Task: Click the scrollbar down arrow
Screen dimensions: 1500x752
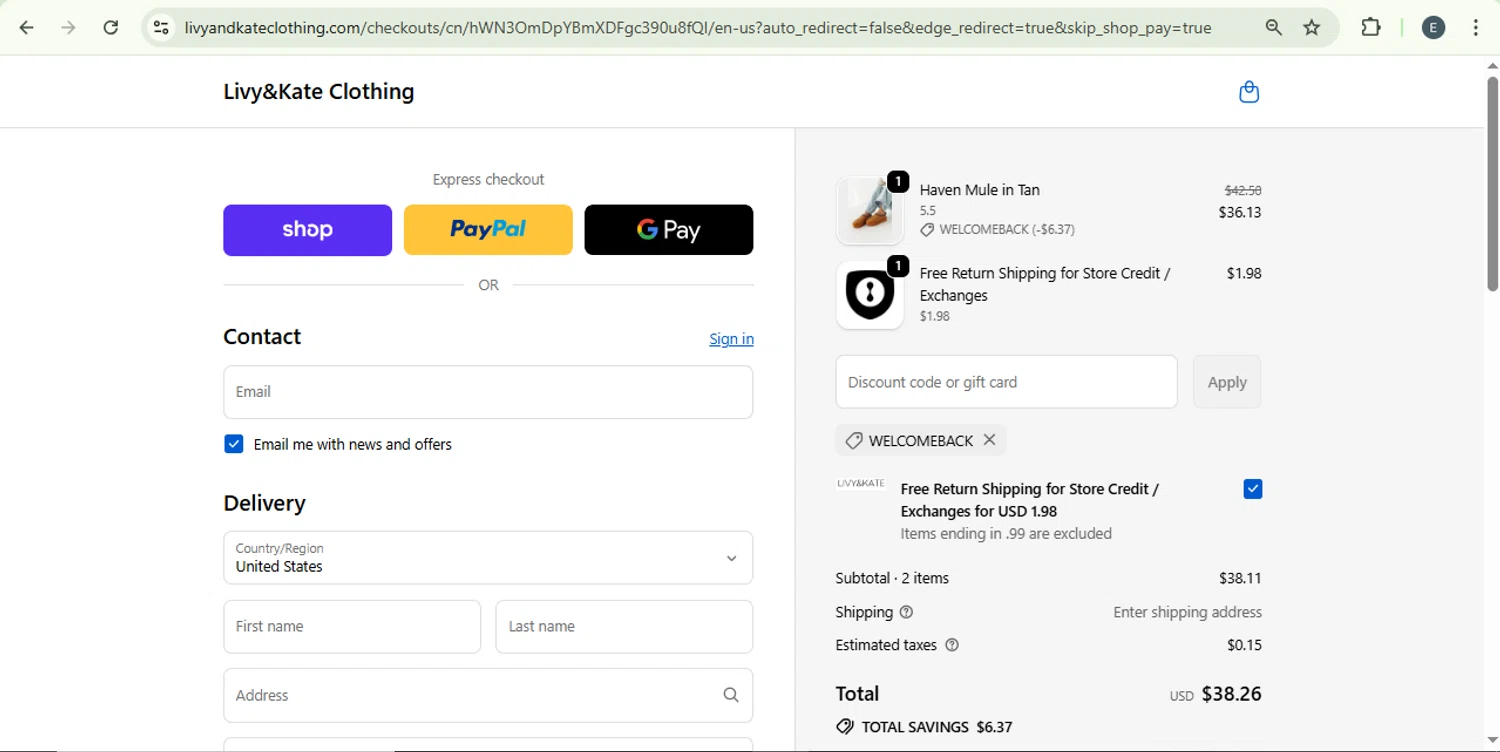Action: point(1492,741)
